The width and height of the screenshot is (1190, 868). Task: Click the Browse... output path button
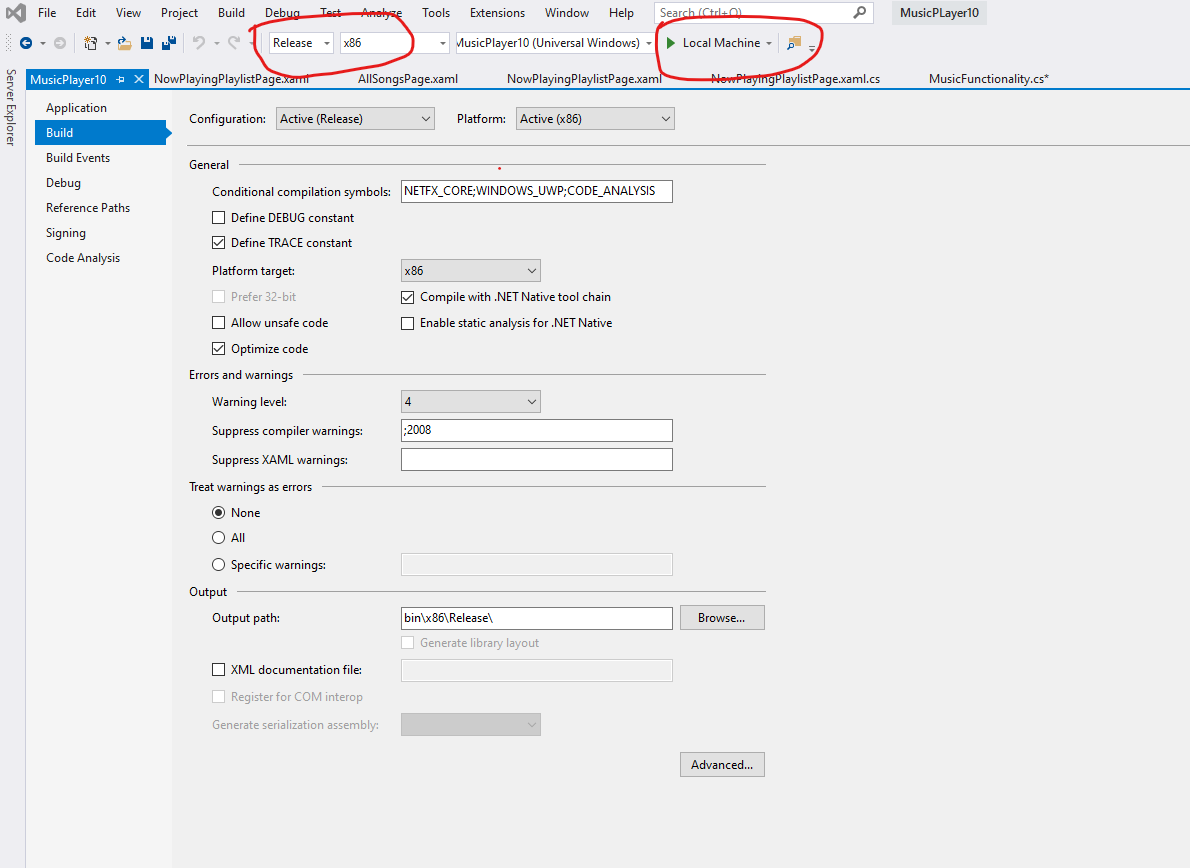tap(722, 618)
